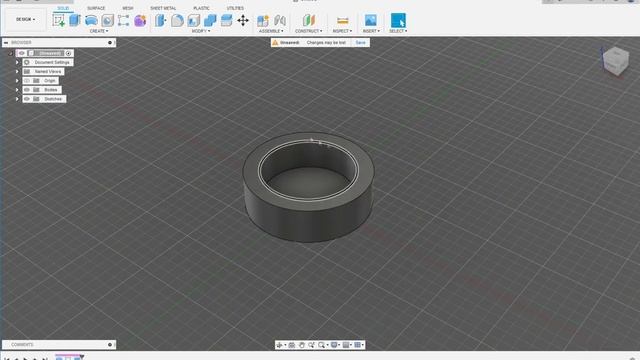Toggle visibility of the Sketches folder
Screen dimensions: 640x360
(27, 99)
